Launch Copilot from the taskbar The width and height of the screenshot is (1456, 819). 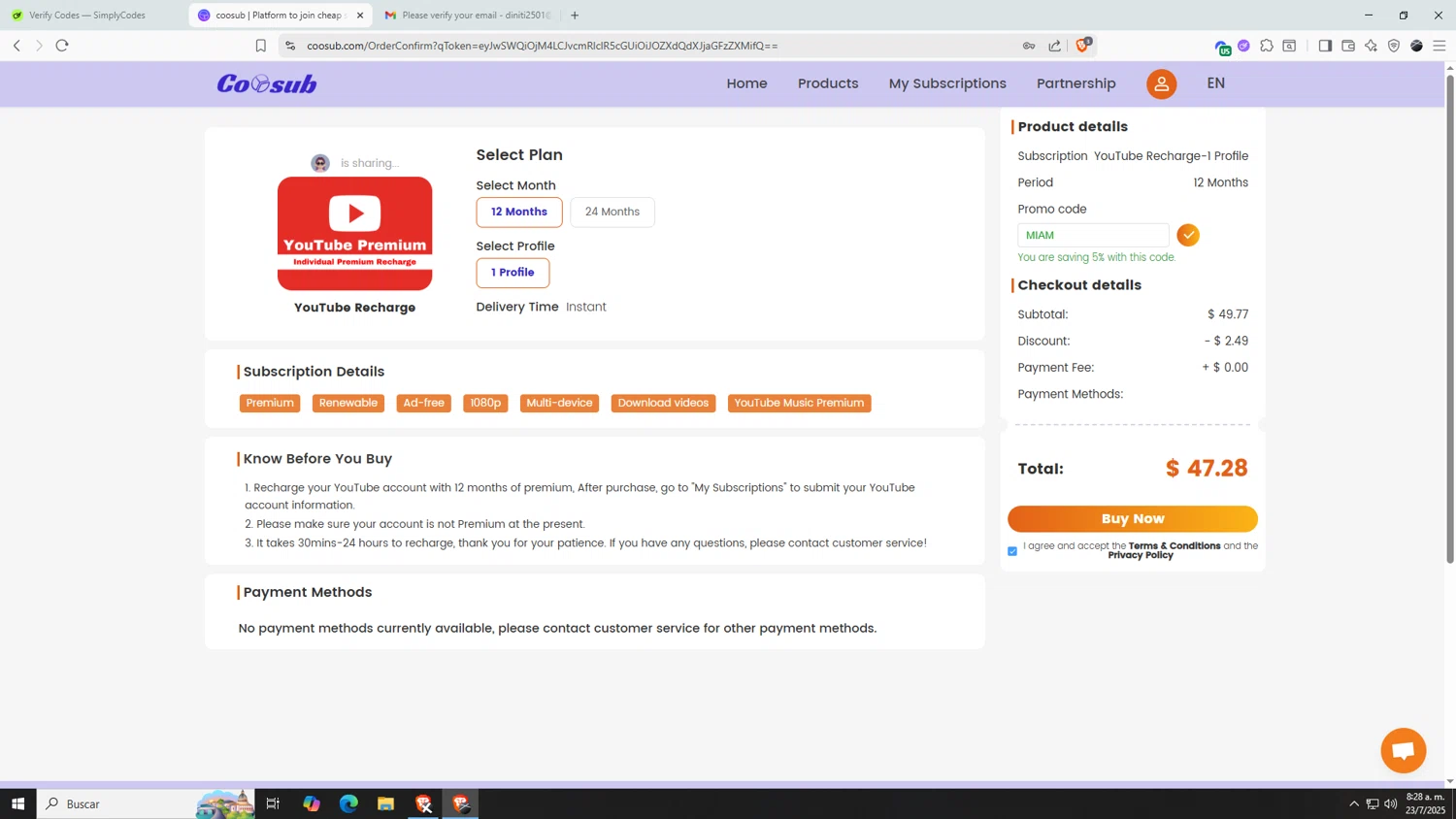pyautogui.click(x=311, y=803)
